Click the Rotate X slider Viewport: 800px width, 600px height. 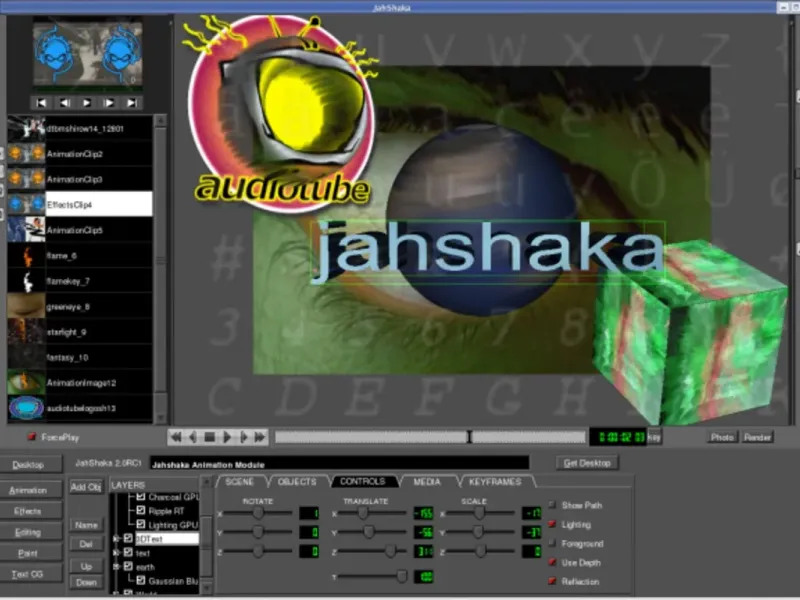pyautogui.click(x=258, y=513)
